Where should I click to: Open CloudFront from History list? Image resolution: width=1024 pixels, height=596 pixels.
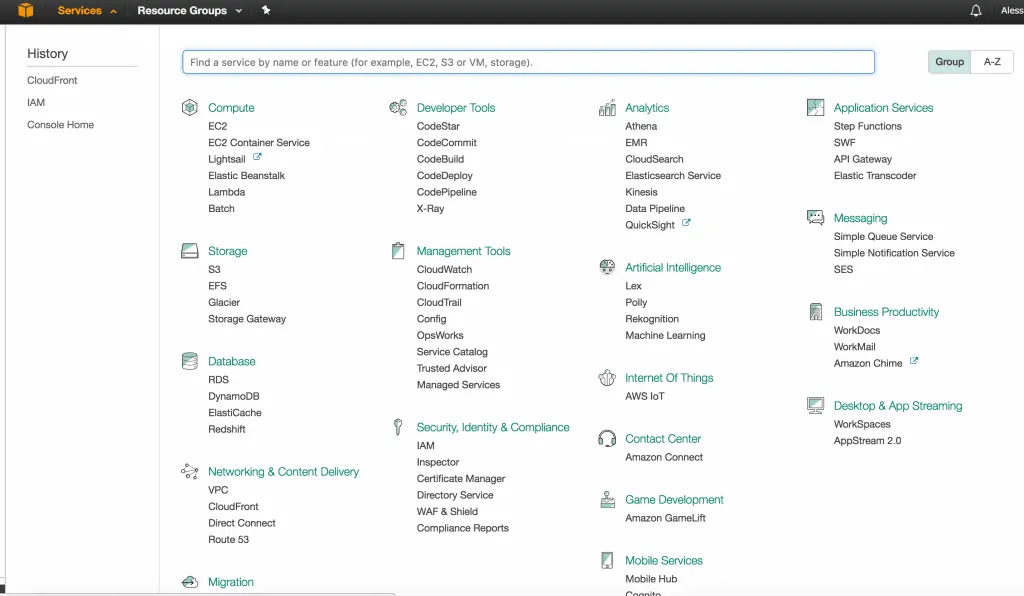[52, 80]
